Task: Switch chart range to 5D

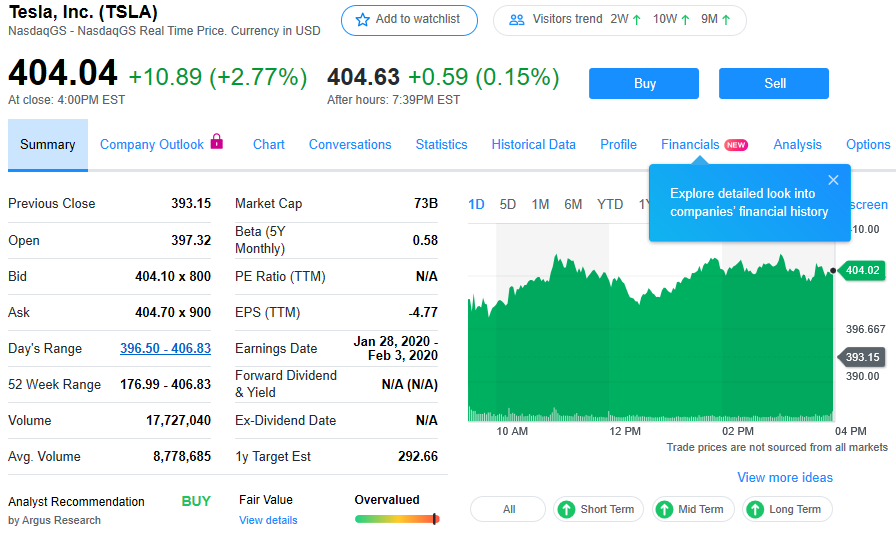Action: click(x=508, y=204)
